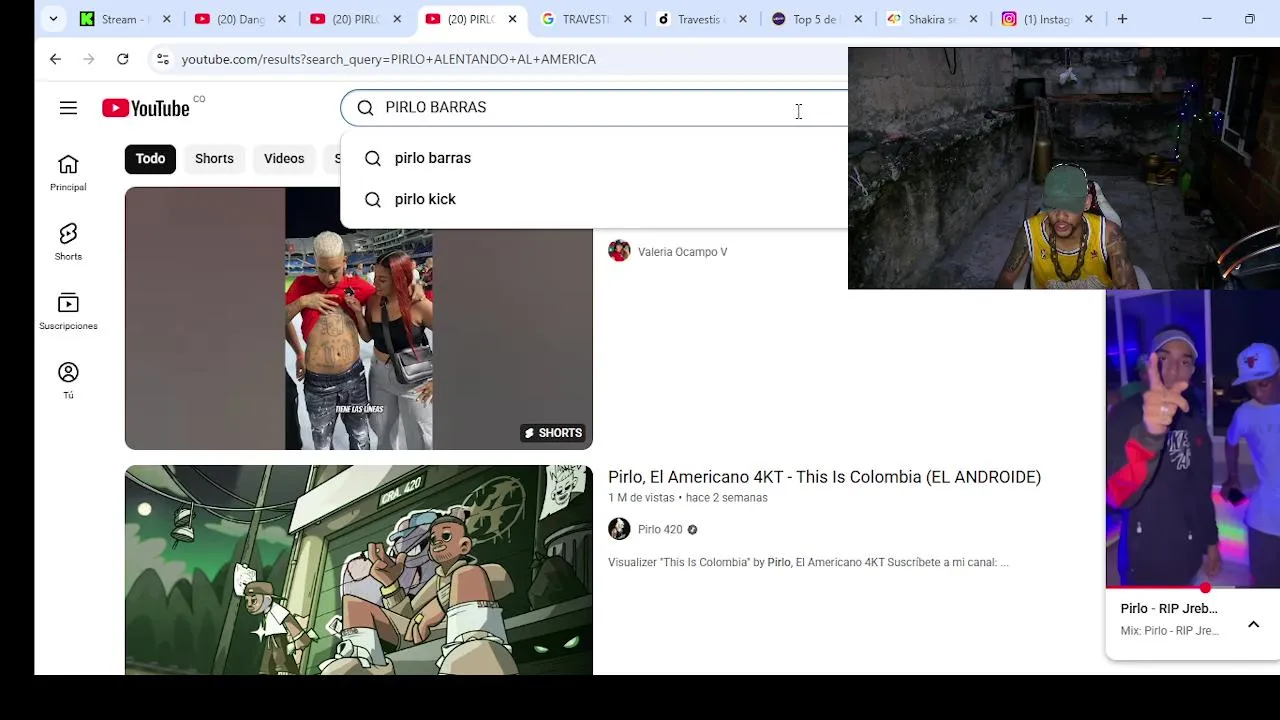Open Principal in the sidebar

(x=68, y=173)
